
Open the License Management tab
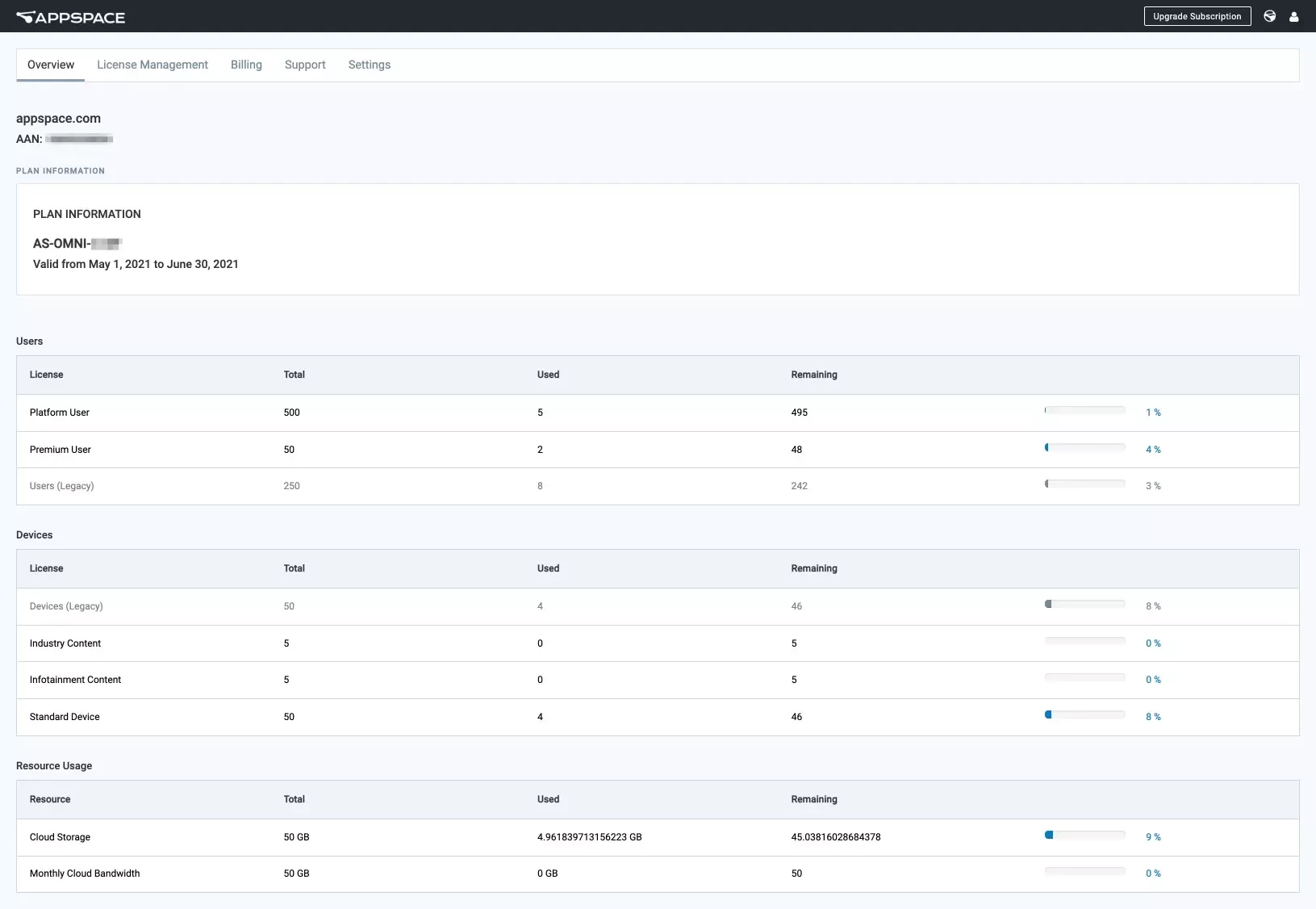[x=152, y=65]
